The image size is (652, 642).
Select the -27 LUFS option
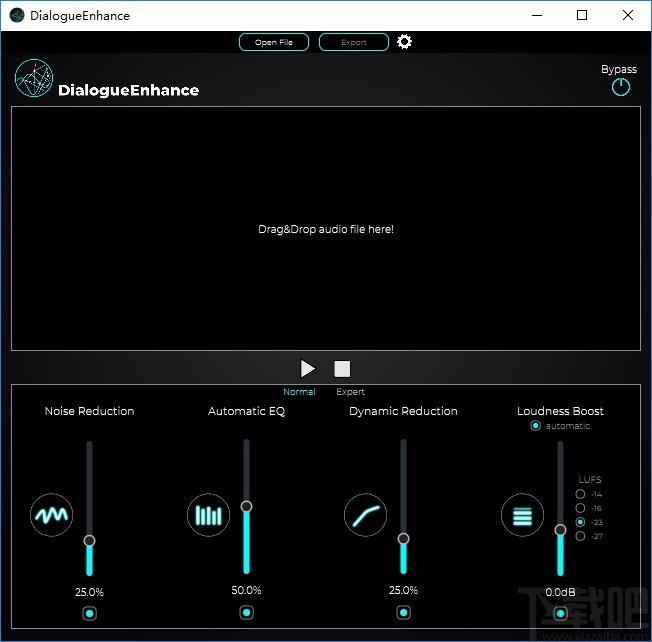(x=580, y=536)
